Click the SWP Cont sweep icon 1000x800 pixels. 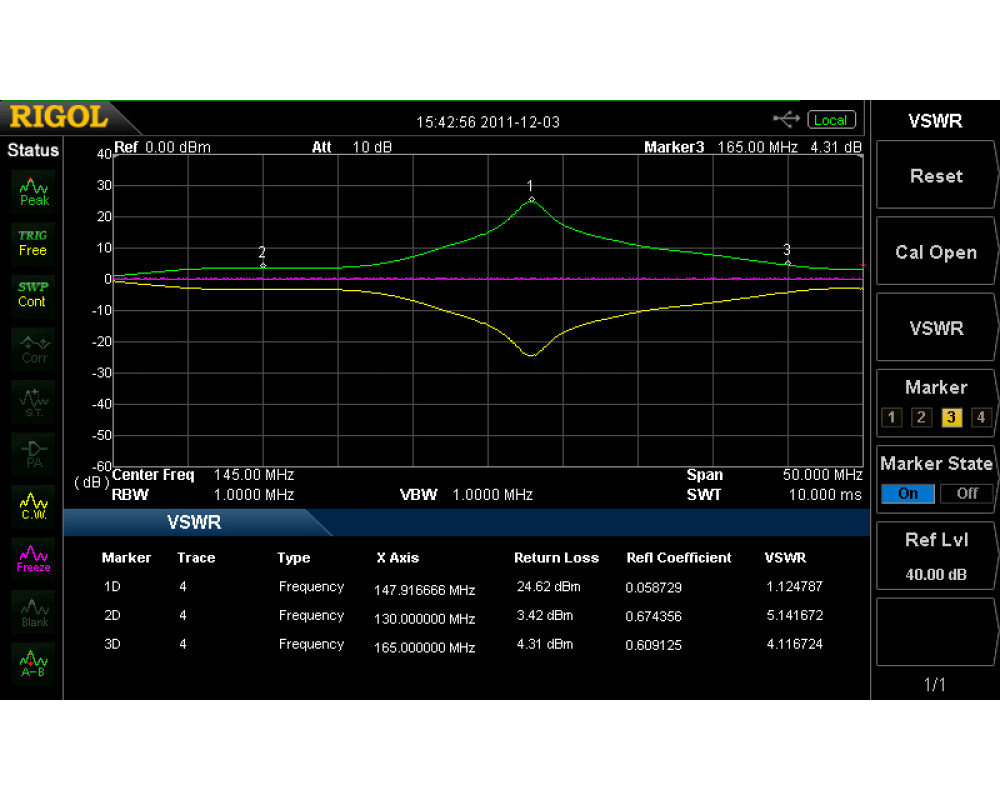(x=33, y=293)
